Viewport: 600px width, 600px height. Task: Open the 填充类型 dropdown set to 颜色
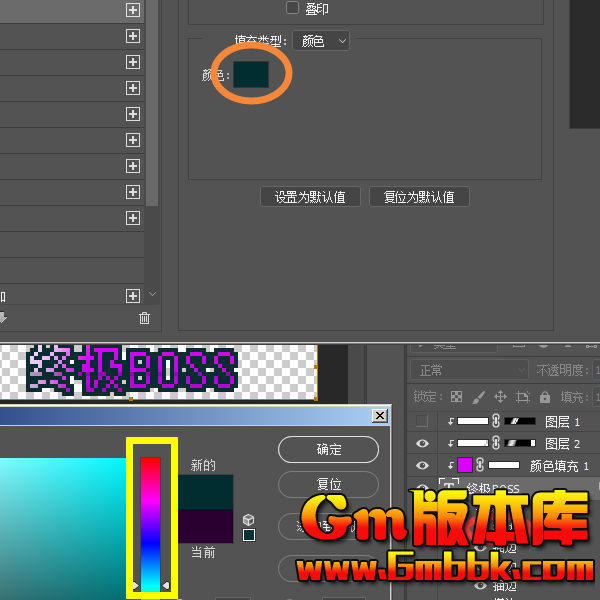click(x=324, y=41)
